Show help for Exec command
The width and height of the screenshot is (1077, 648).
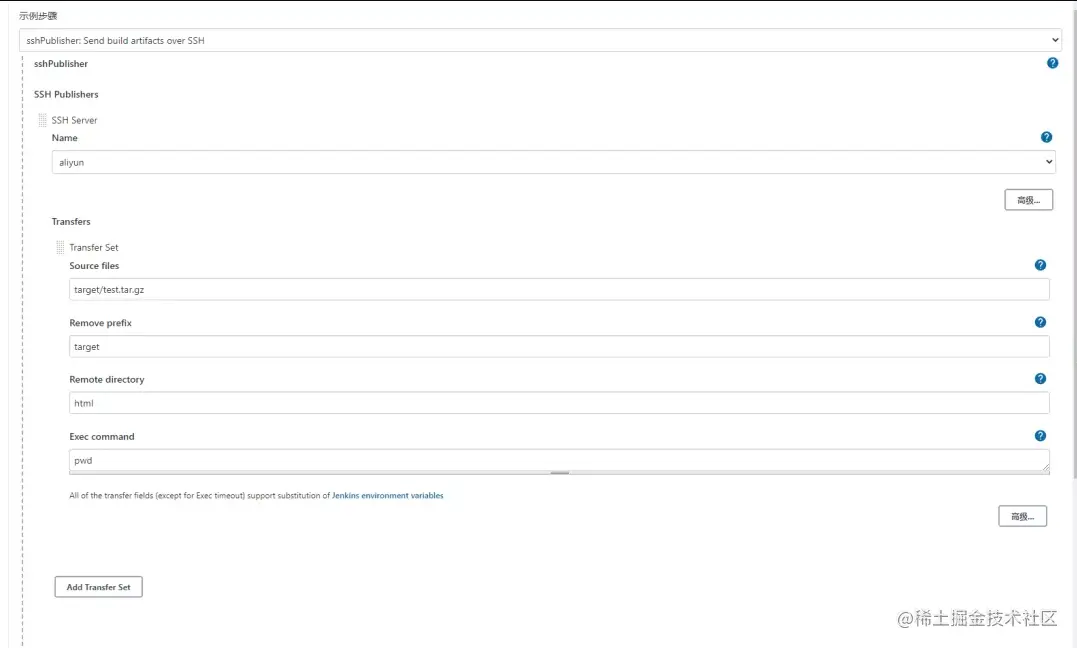point(1040,436)
